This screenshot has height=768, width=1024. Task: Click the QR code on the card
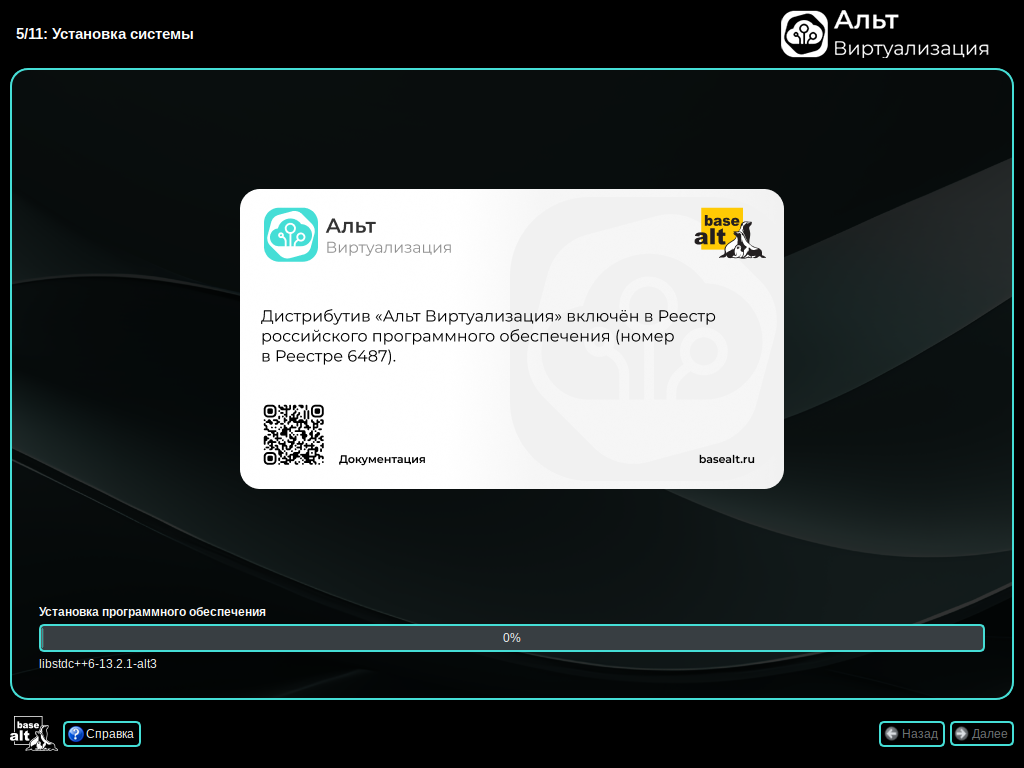coord(293,434)
